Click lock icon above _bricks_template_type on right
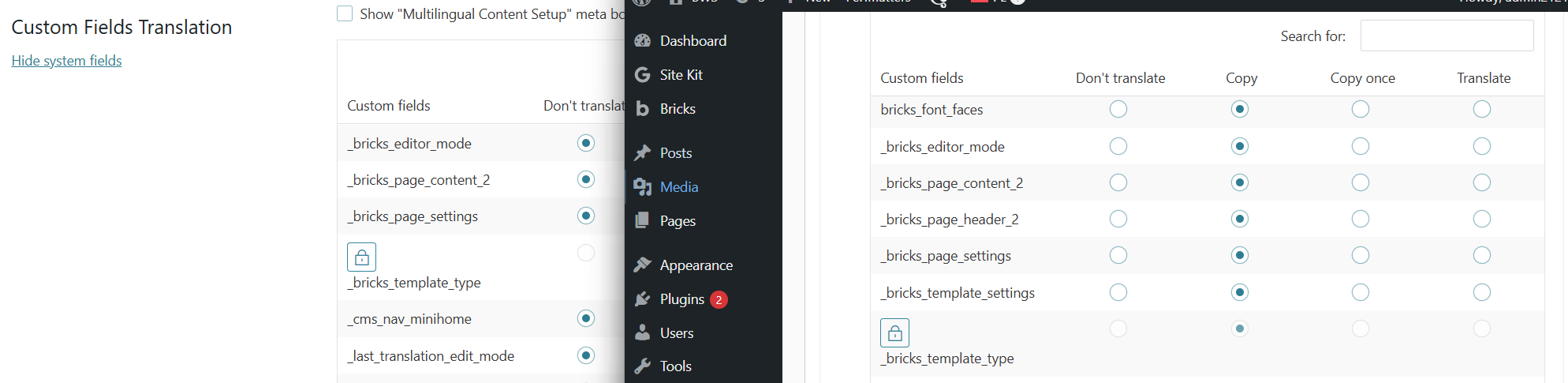The width and height of the screenshot is (1568, 383). pos(894,333)
